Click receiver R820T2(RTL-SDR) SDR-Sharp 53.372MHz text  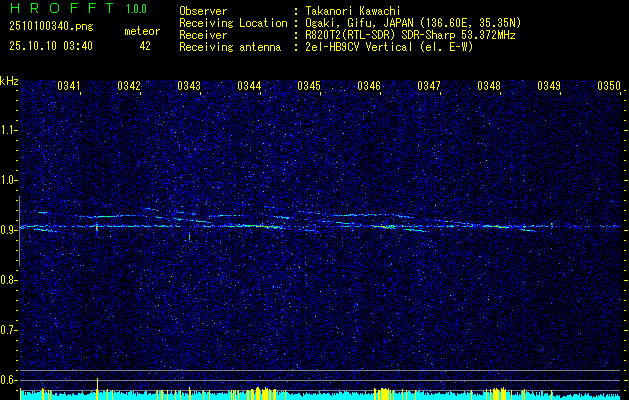[410, 35]
